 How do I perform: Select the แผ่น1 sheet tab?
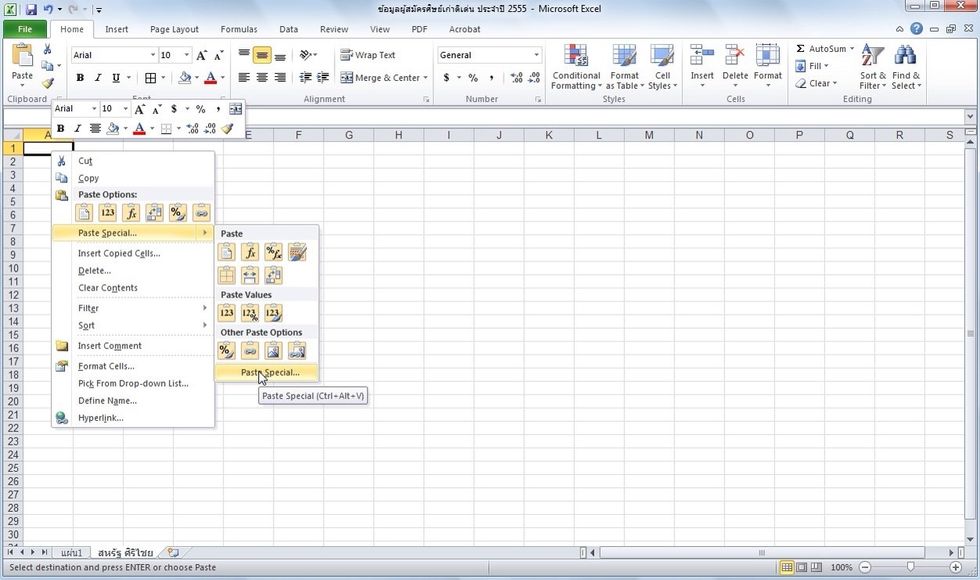coord(71,552)
